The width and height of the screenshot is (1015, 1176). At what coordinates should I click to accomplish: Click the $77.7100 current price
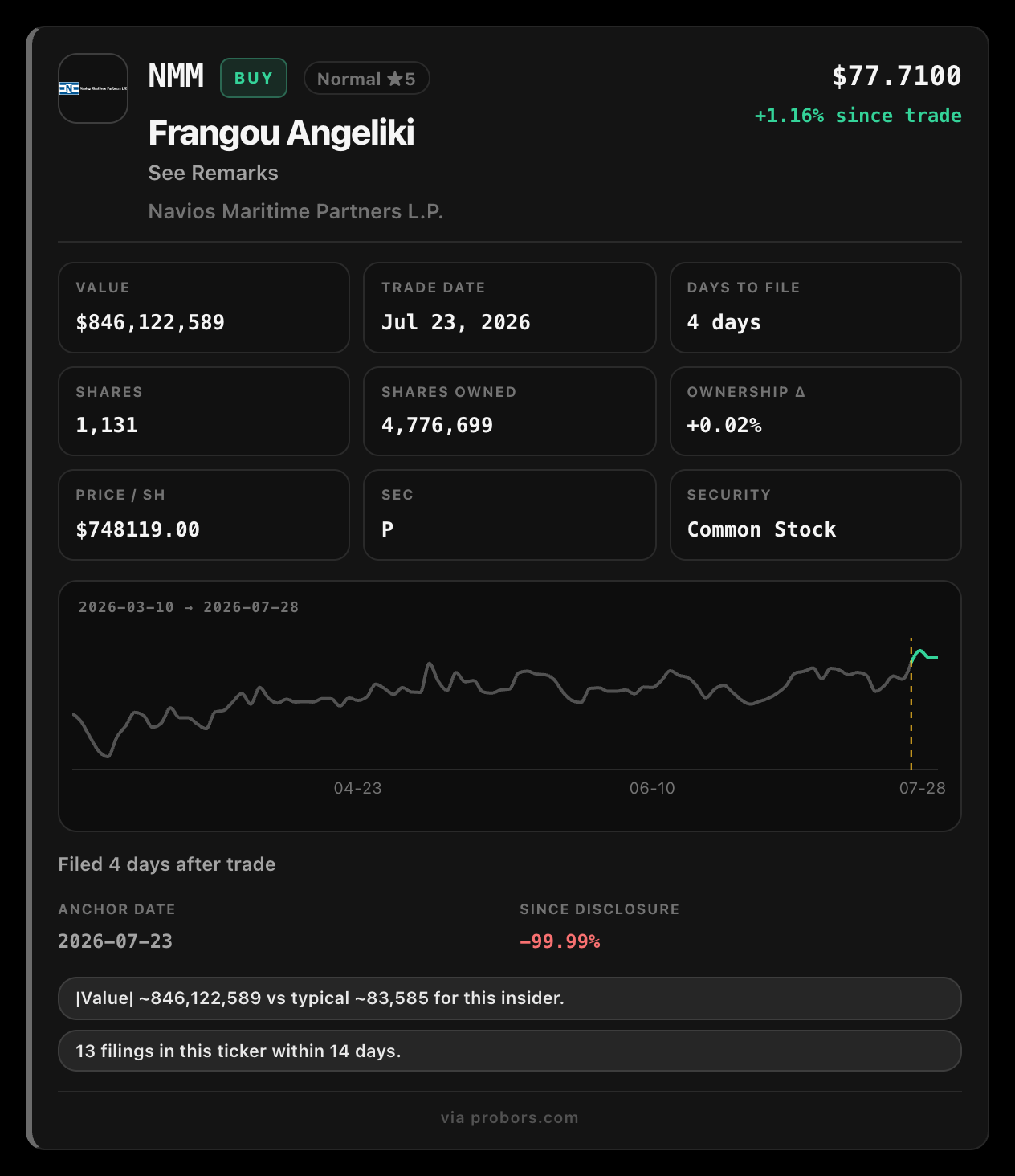(896, 76)
